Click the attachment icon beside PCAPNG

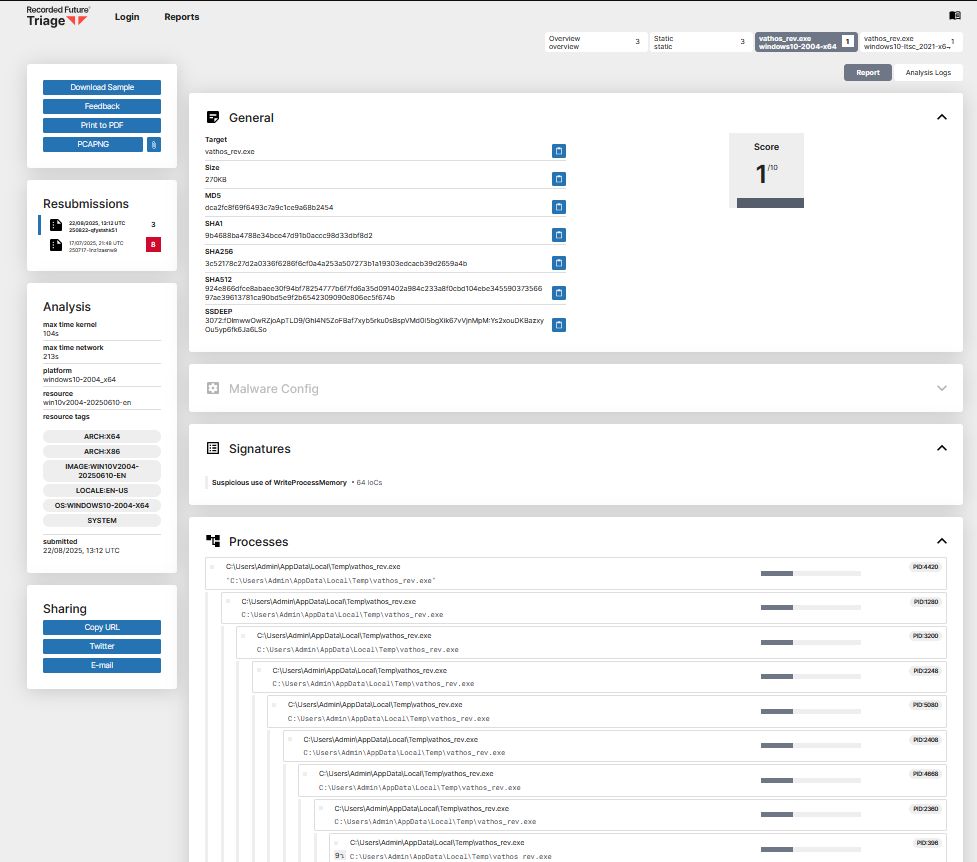[x=154, y=145]
